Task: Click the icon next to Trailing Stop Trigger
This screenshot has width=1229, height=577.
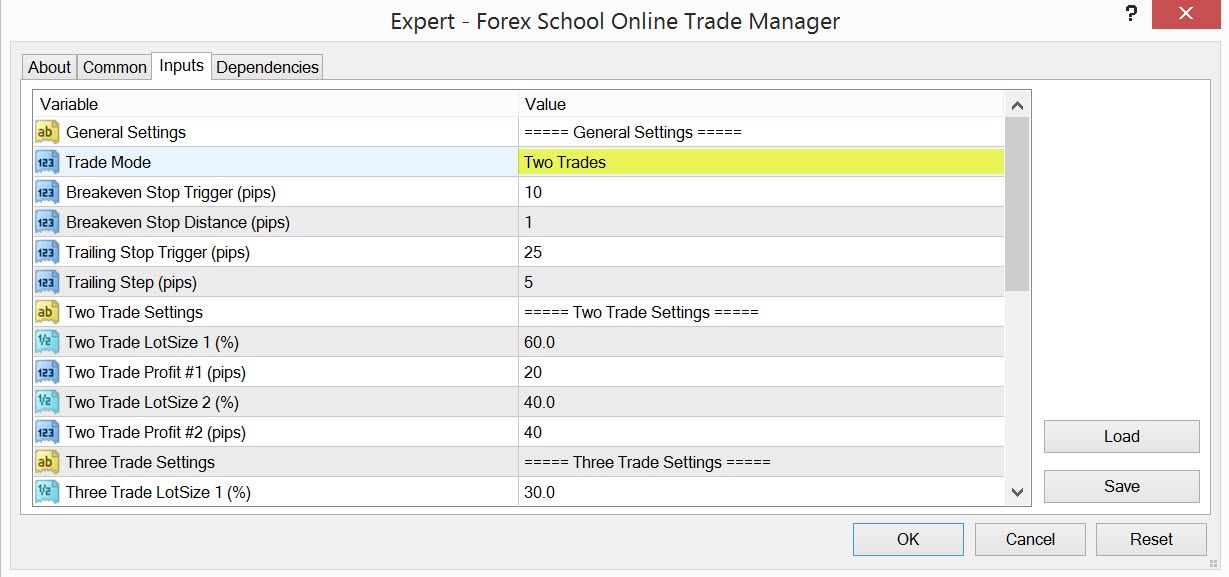Action: [x=47, y=252]
